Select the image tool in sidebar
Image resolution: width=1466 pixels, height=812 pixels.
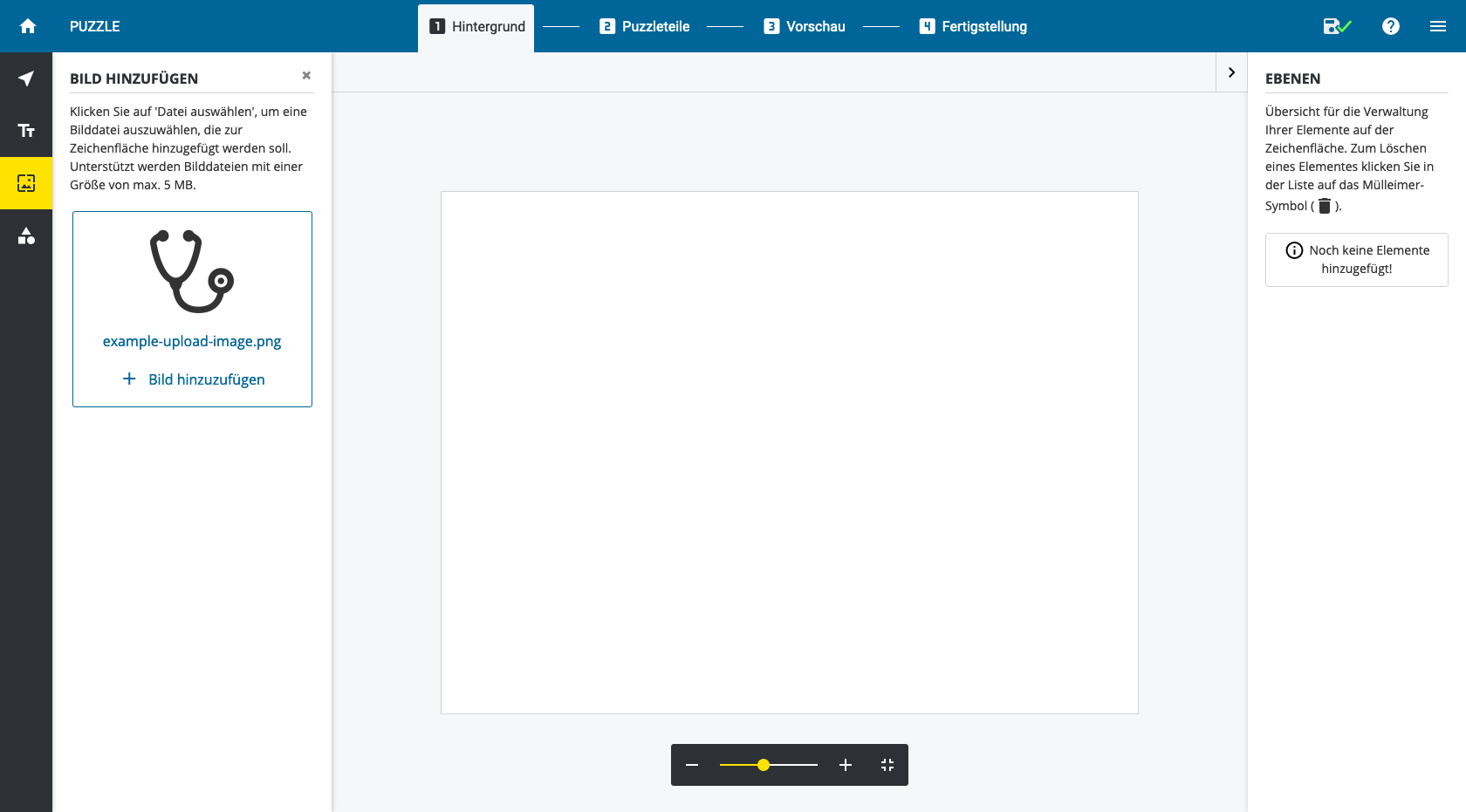pos(26,183)
